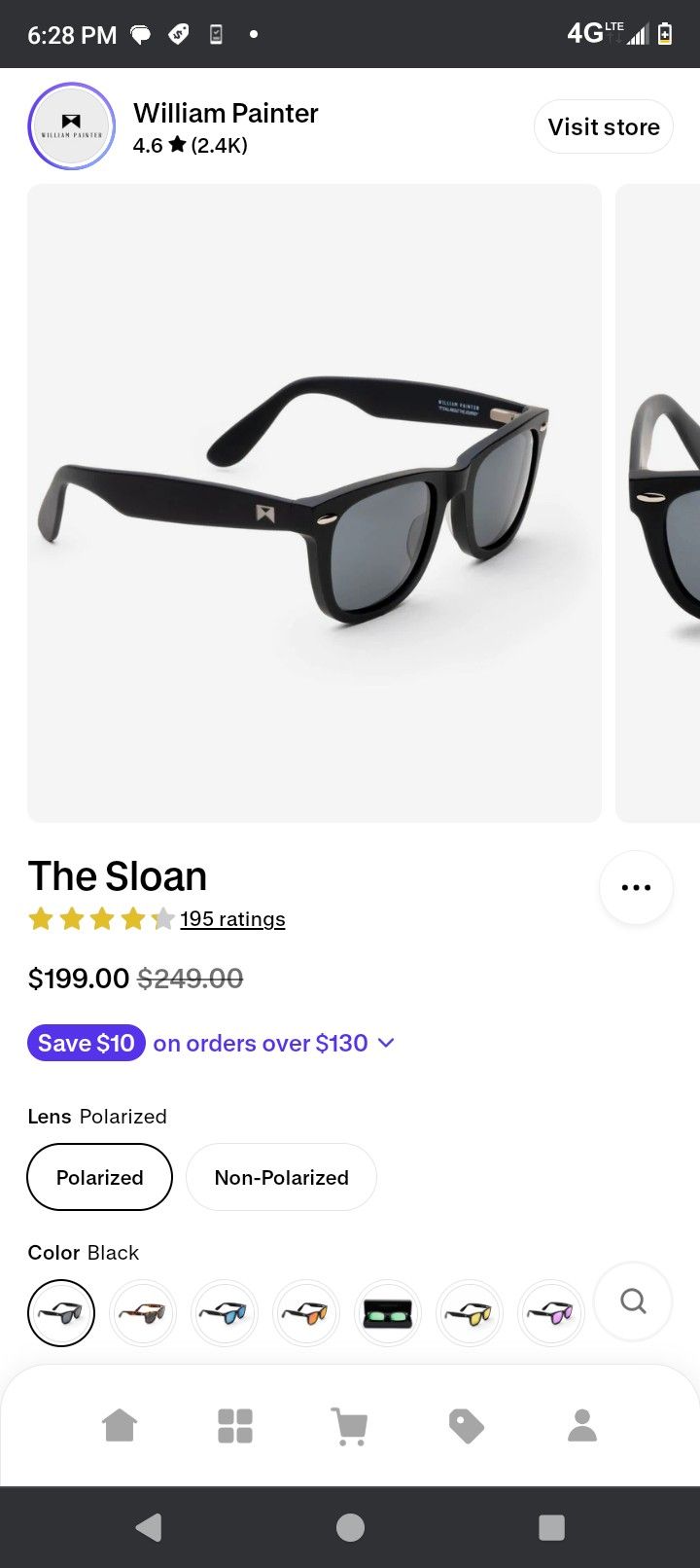
Task: Select the Non-Polarized lens option
Action: 281,1177
